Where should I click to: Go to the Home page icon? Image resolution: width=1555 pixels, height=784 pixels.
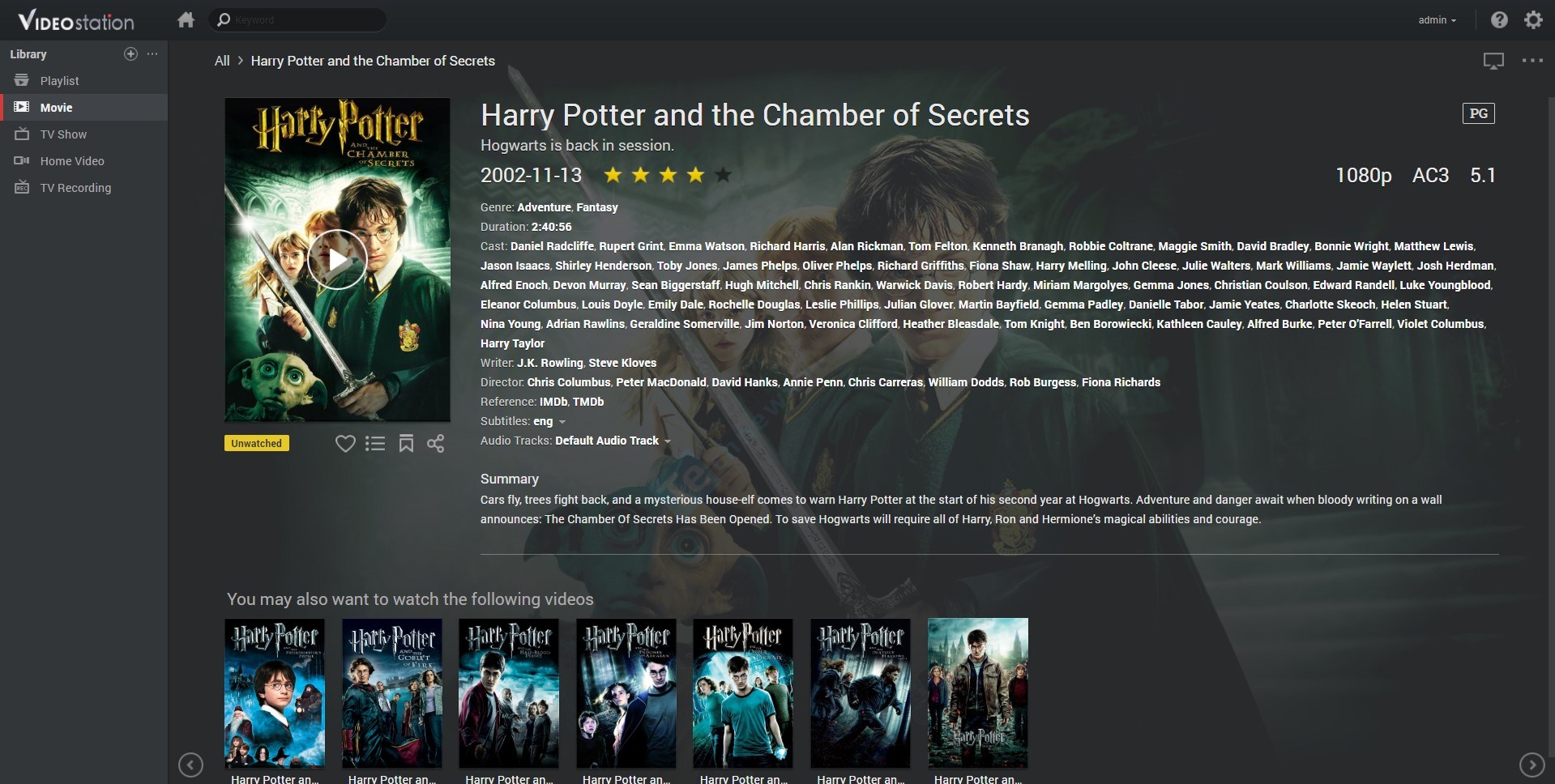pos(186,19)
